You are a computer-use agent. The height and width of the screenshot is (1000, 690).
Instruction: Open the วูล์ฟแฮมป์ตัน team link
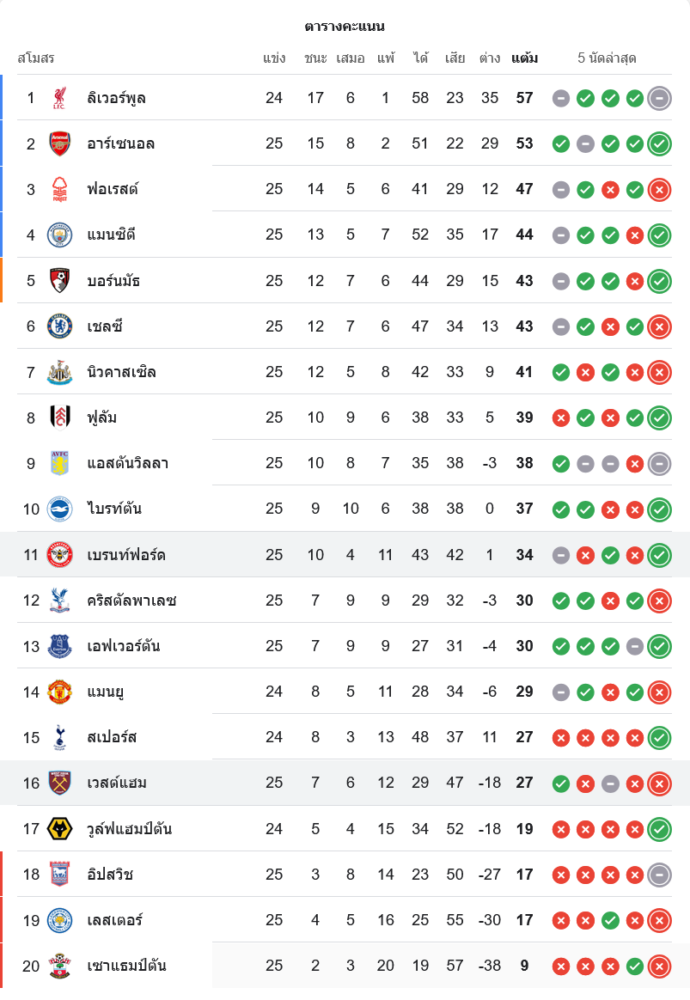point(129,829)
